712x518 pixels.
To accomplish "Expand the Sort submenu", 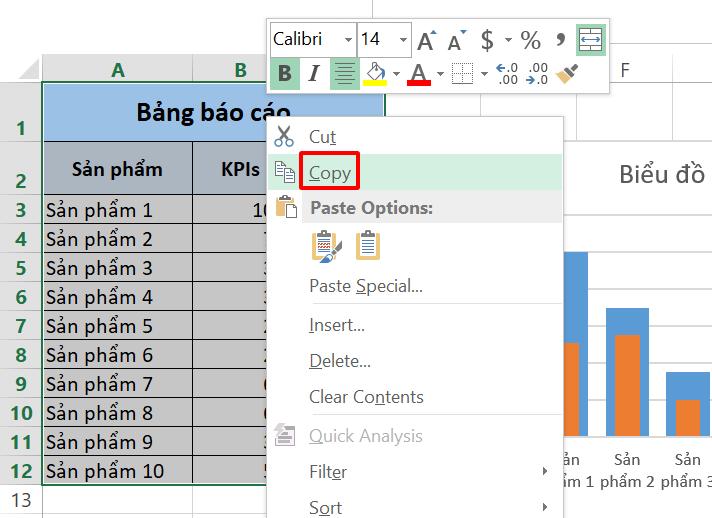I will (415, 507).
